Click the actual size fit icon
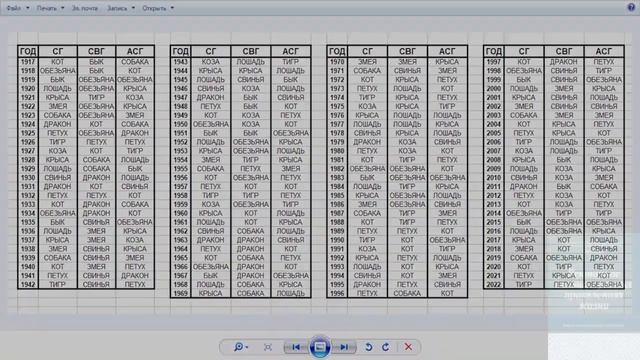Screen dimensions: 640x360 pos(268,347)
